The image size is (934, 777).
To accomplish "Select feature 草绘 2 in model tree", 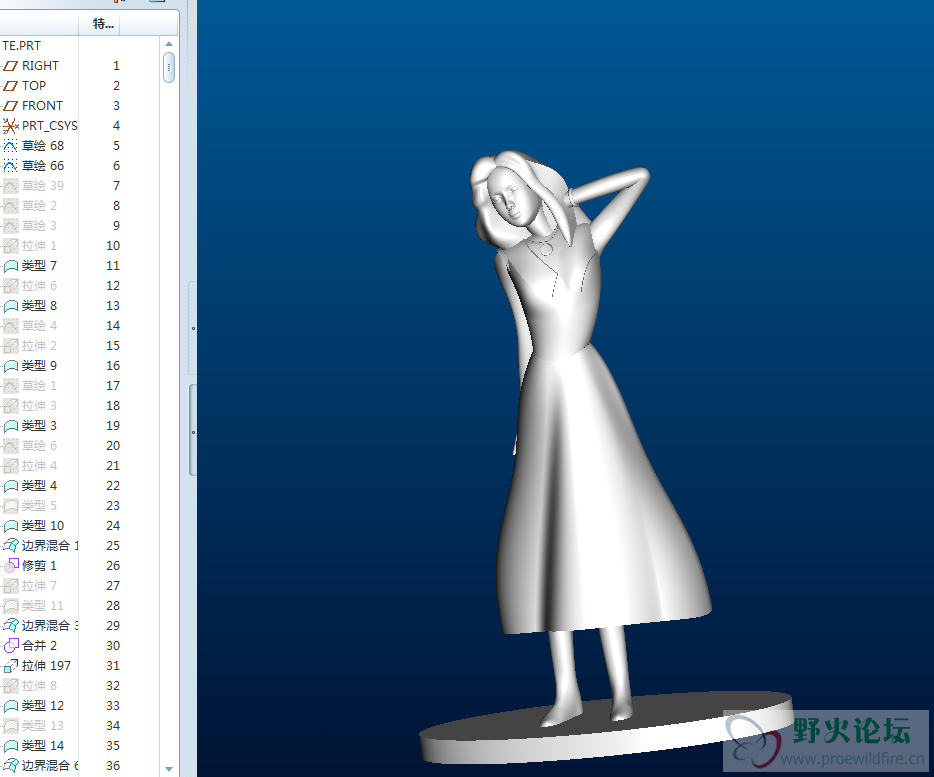I will [39, 206].
